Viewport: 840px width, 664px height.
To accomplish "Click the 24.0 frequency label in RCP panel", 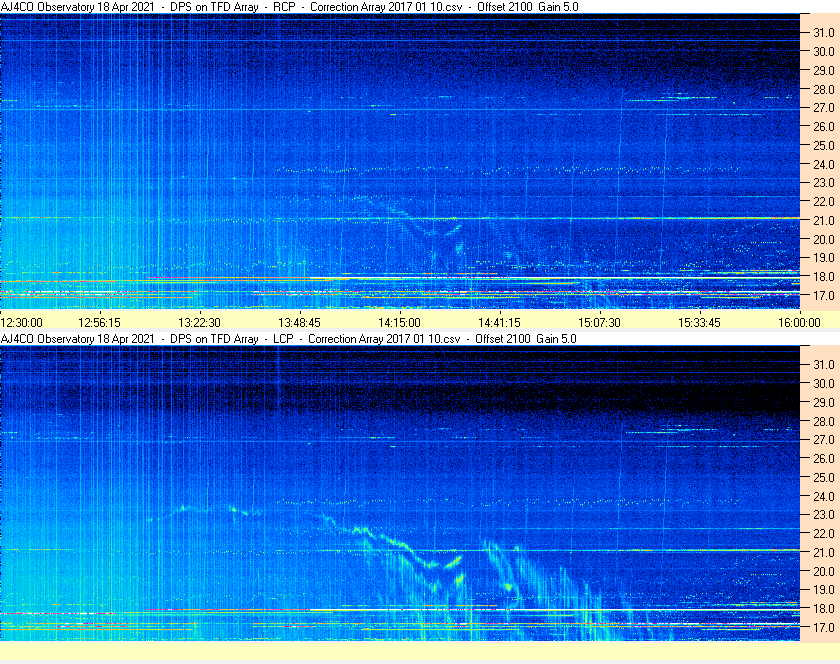I will (x=824, y=164).
